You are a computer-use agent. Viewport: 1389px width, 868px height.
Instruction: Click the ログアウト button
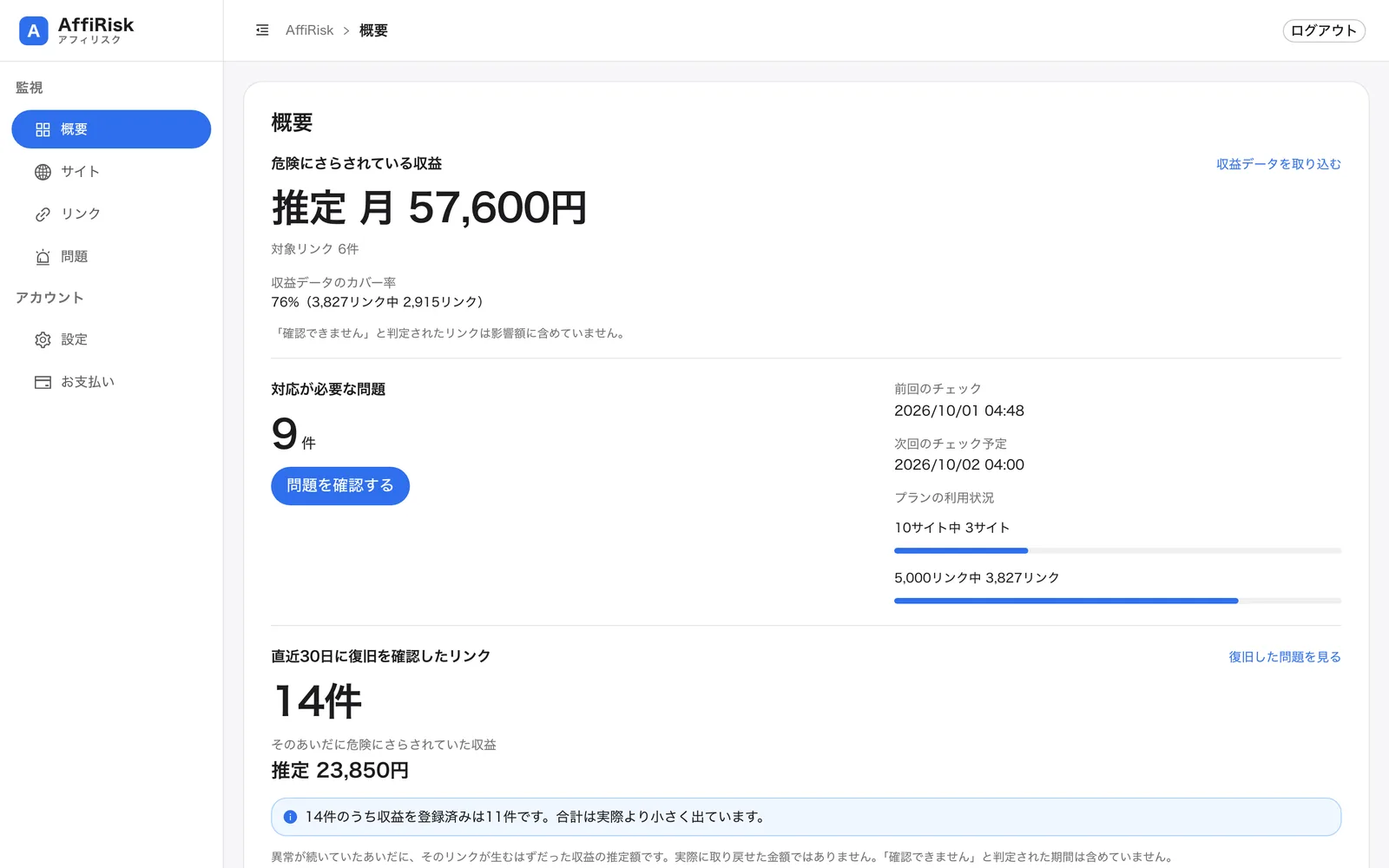(1324, 30)
